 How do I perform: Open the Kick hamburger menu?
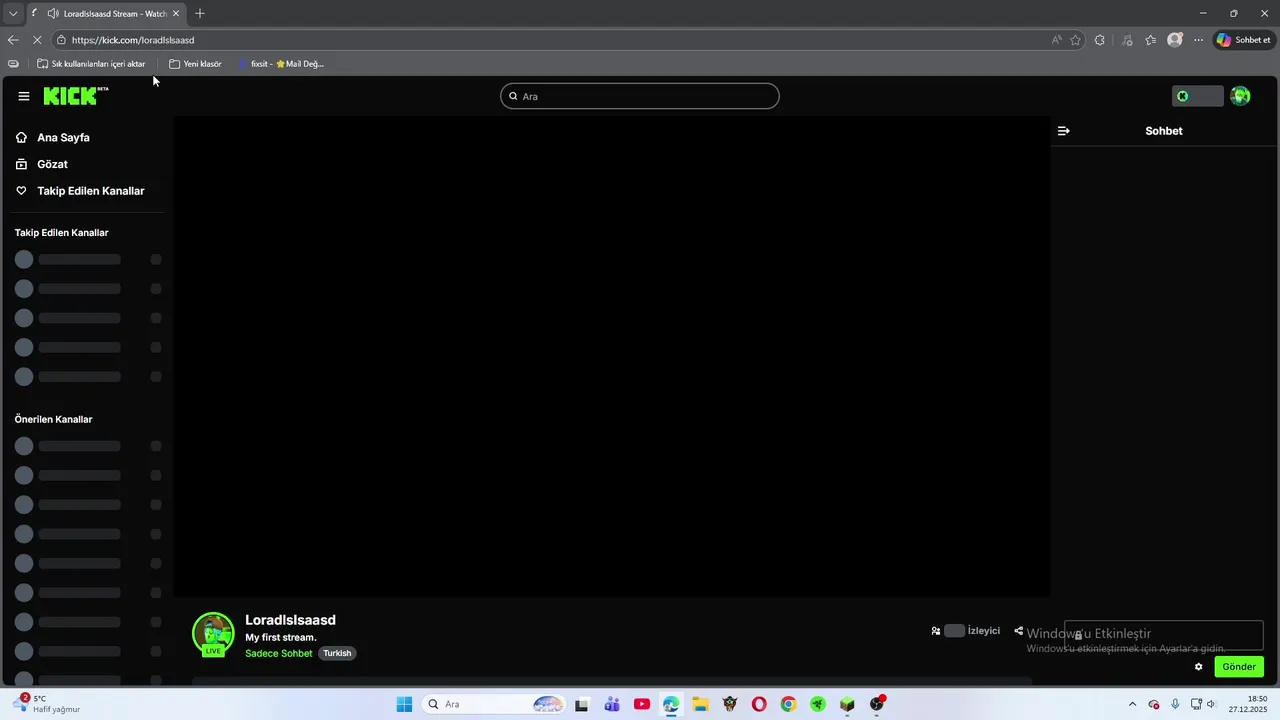click(24, 96)
